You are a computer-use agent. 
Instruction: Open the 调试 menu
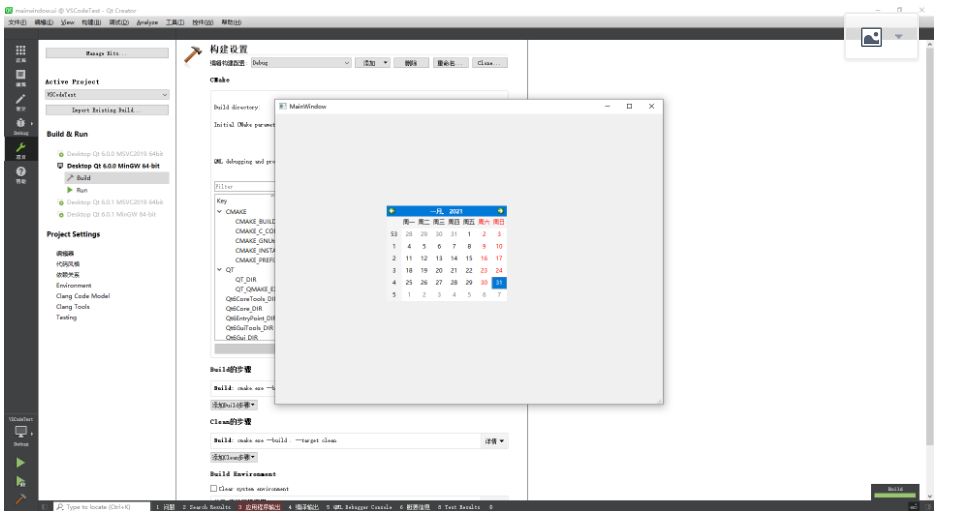tap(119, 23)
